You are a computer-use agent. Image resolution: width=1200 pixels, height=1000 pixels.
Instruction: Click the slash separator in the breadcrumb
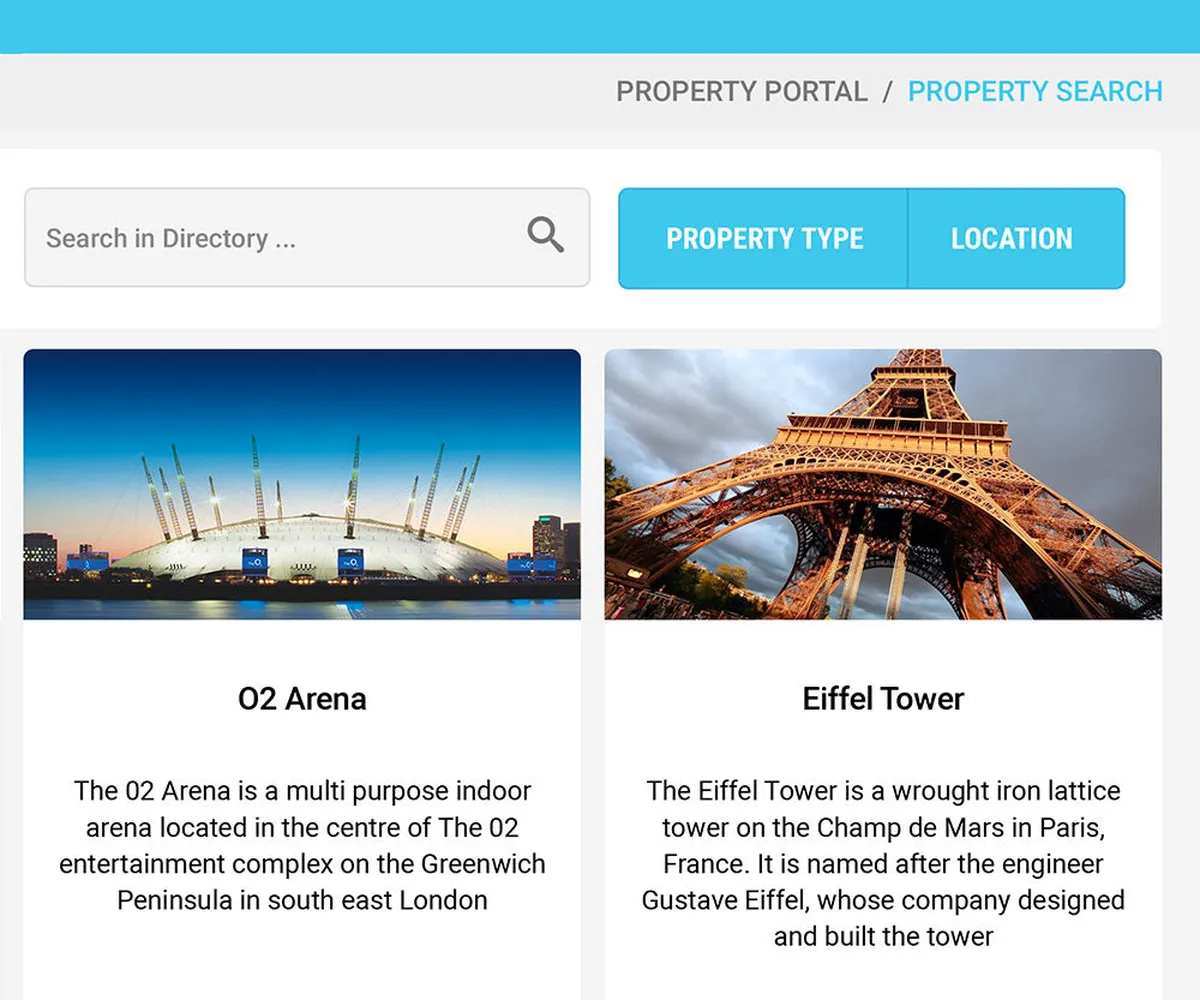887,92
